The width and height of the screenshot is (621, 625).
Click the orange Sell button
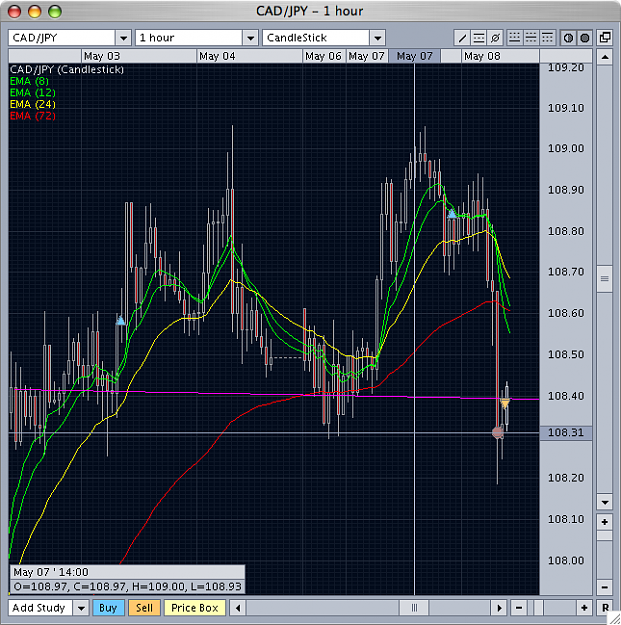[x=144, y=608]
